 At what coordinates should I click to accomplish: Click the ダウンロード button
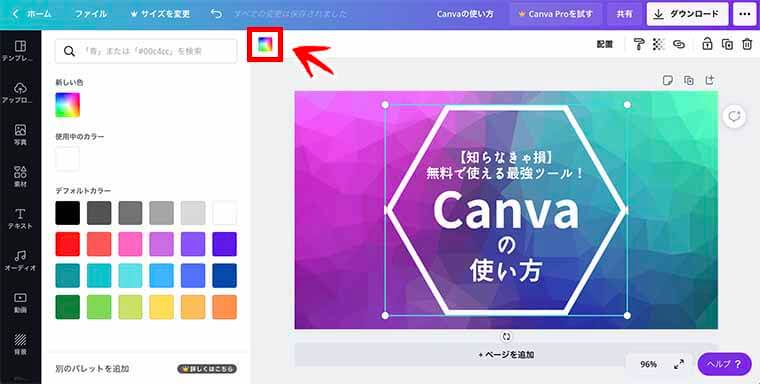687,14
